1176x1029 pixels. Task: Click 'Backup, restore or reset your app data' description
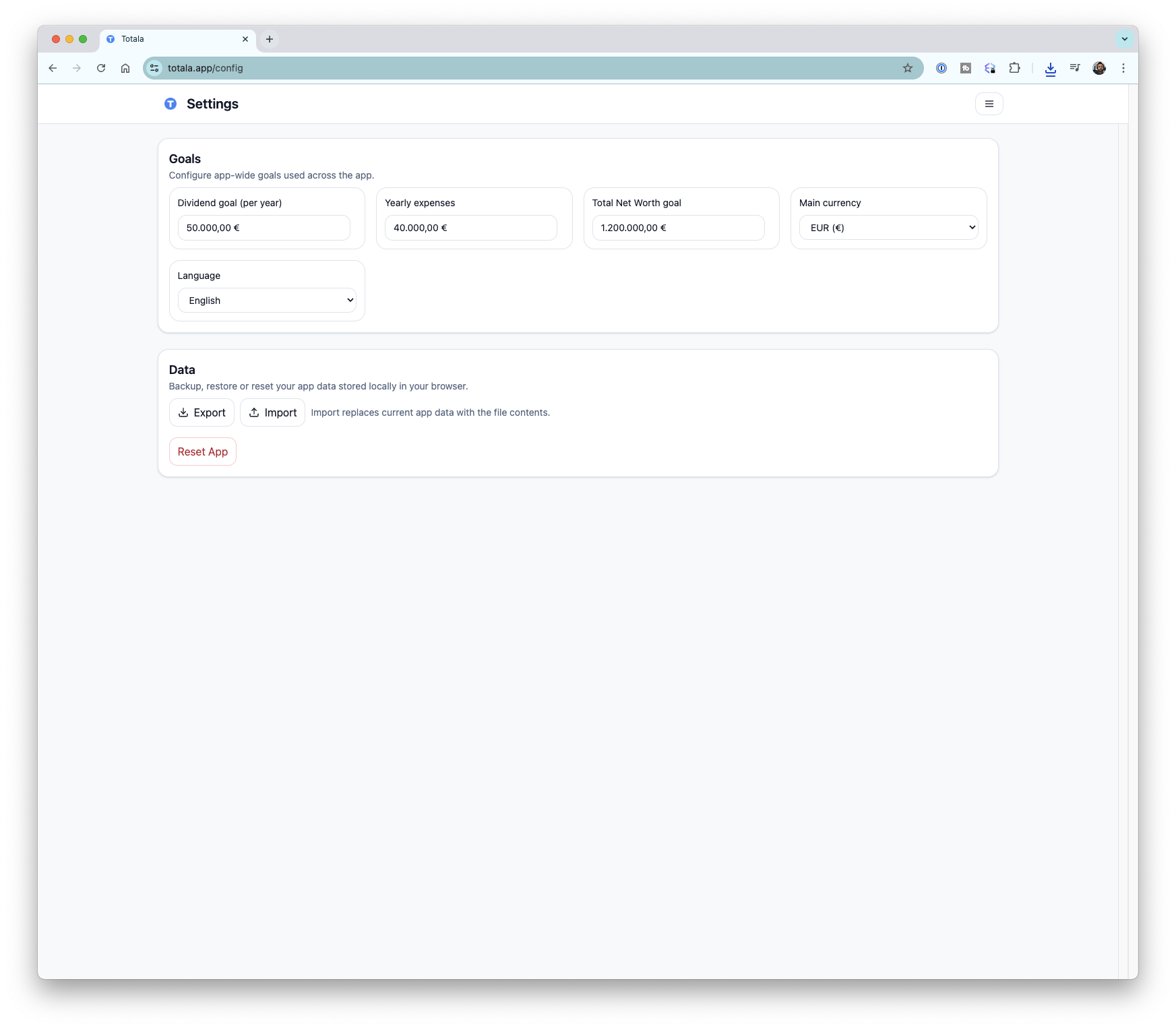[x=318, y=386]
